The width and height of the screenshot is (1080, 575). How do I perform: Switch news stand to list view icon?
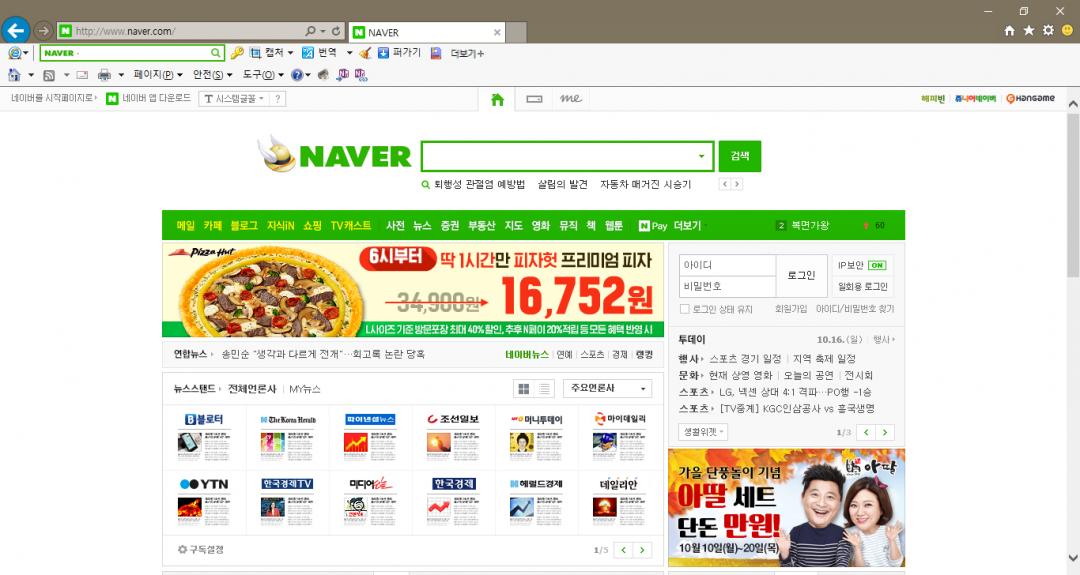point(545,389)
